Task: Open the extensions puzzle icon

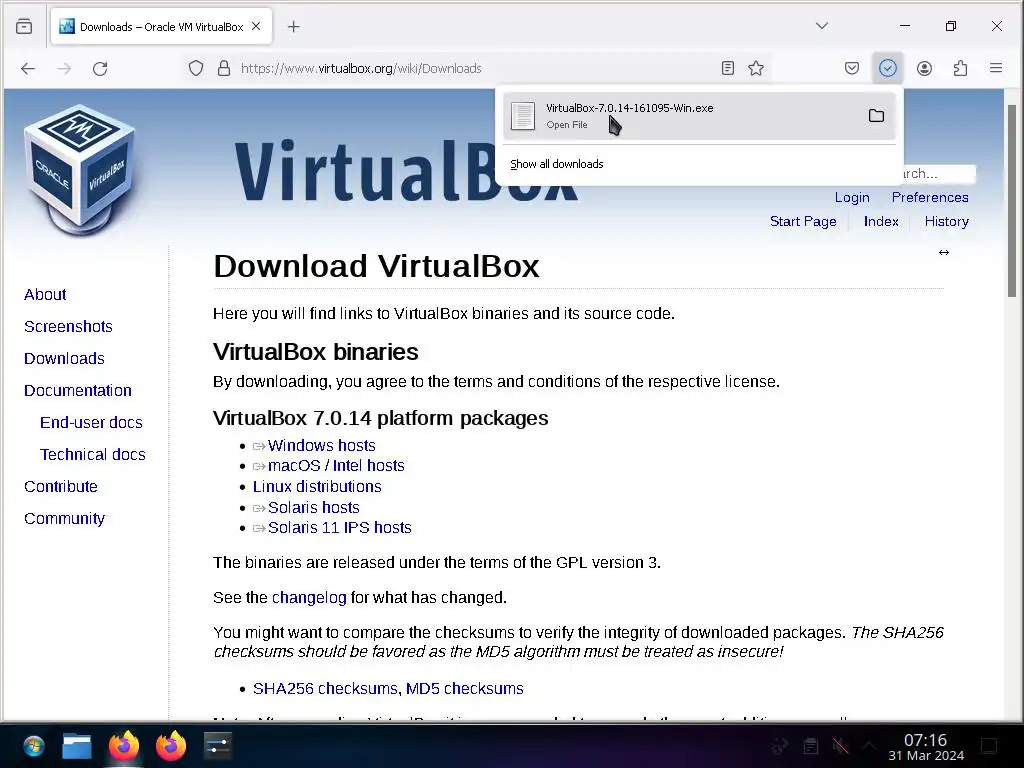Action: 960,68
